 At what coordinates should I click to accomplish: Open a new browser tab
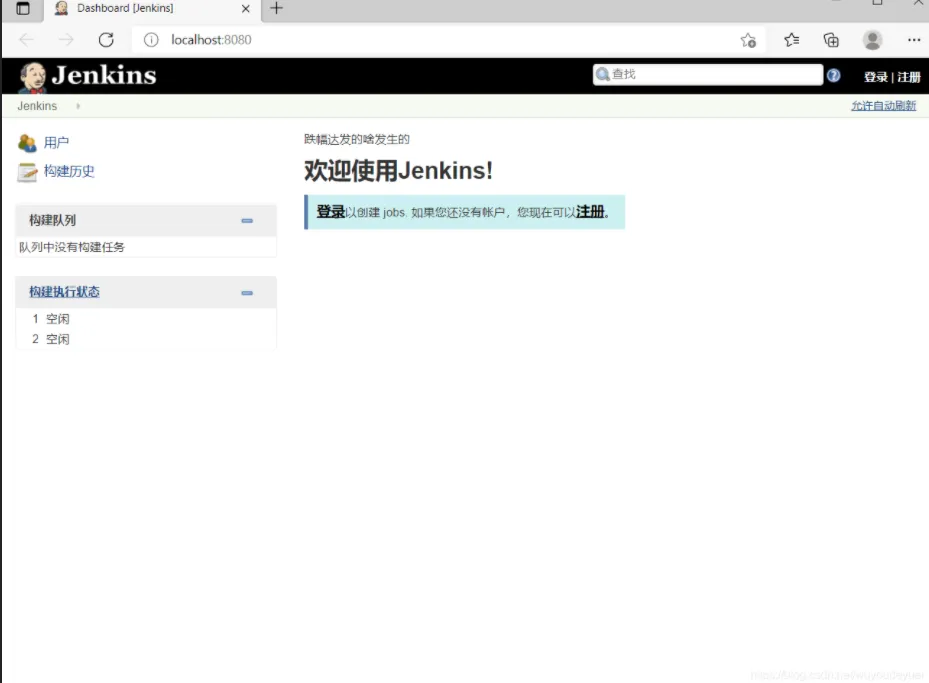tap(276, 8)
